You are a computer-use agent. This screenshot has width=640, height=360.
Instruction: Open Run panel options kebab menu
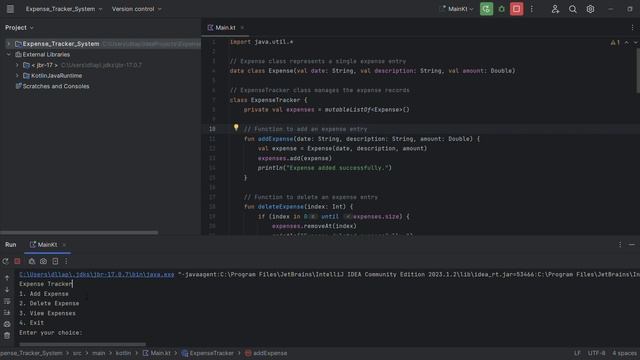[620, 244]
